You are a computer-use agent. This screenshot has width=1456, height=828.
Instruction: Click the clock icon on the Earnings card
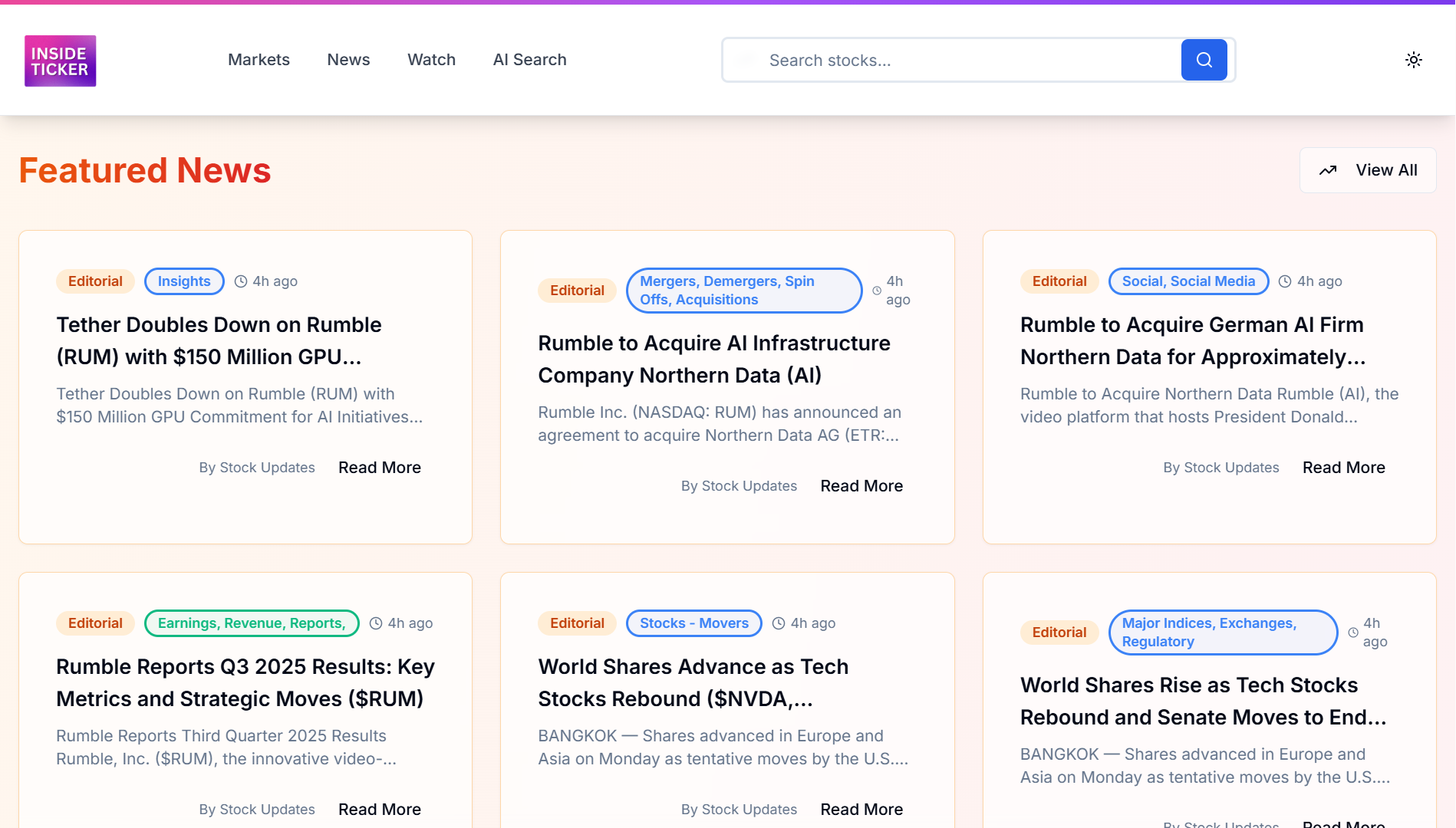(x=376, y=623)
